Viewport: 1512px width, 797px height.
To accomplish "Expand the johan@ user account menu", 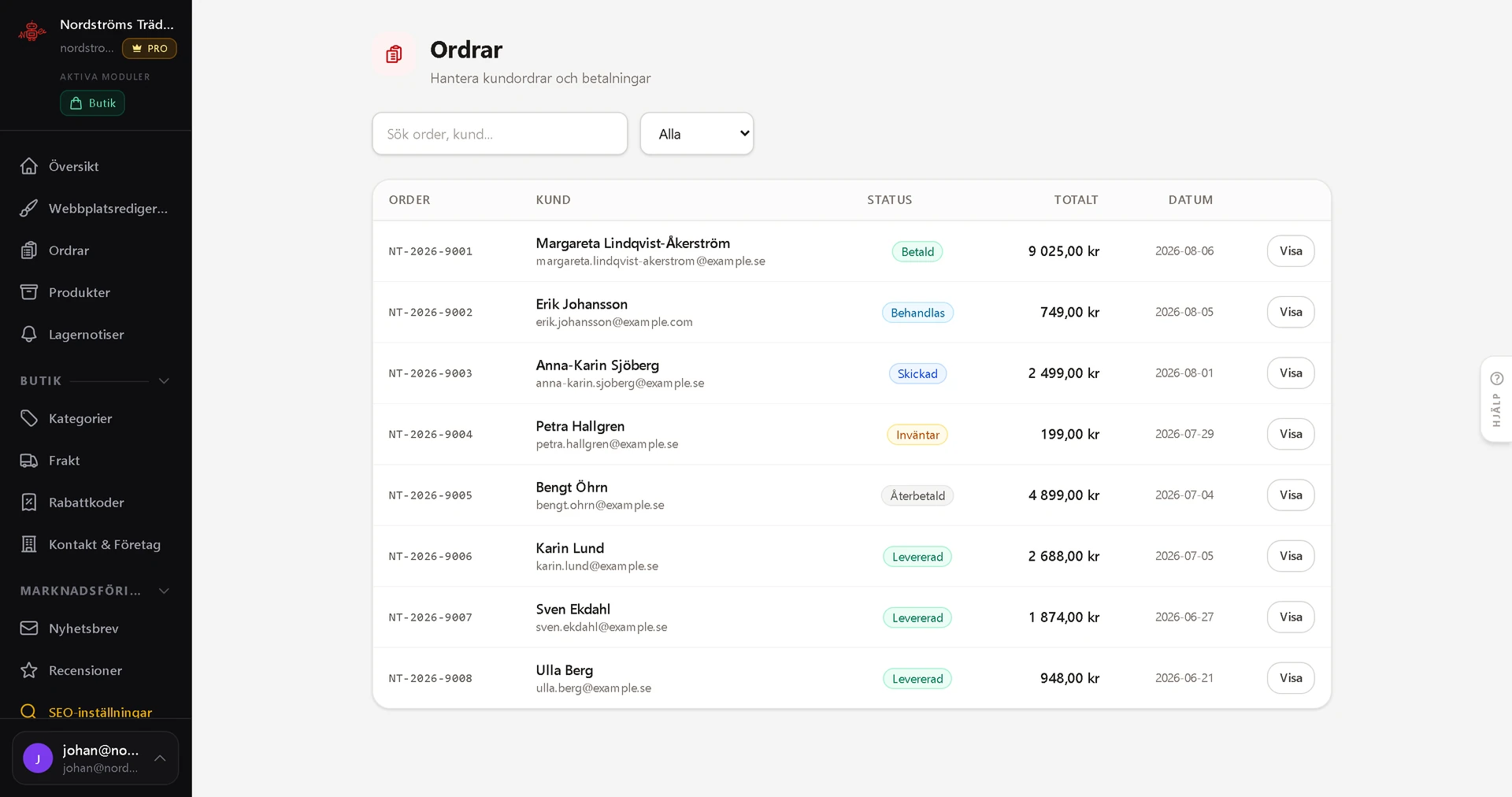I will click(95, 758).
